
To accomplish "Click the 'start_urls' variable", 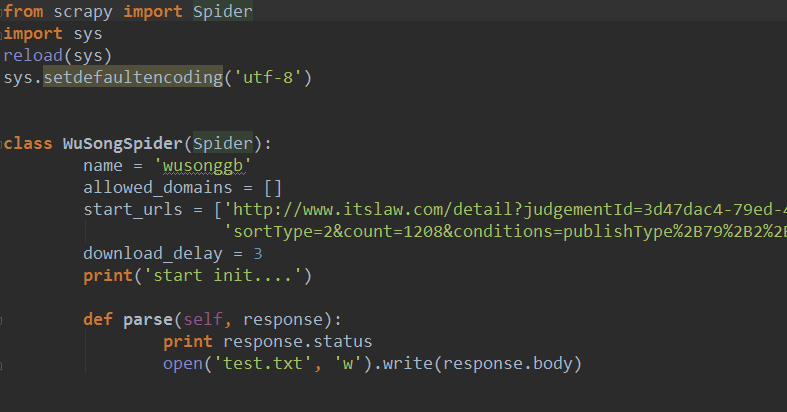I will click(x=133, y=209).
